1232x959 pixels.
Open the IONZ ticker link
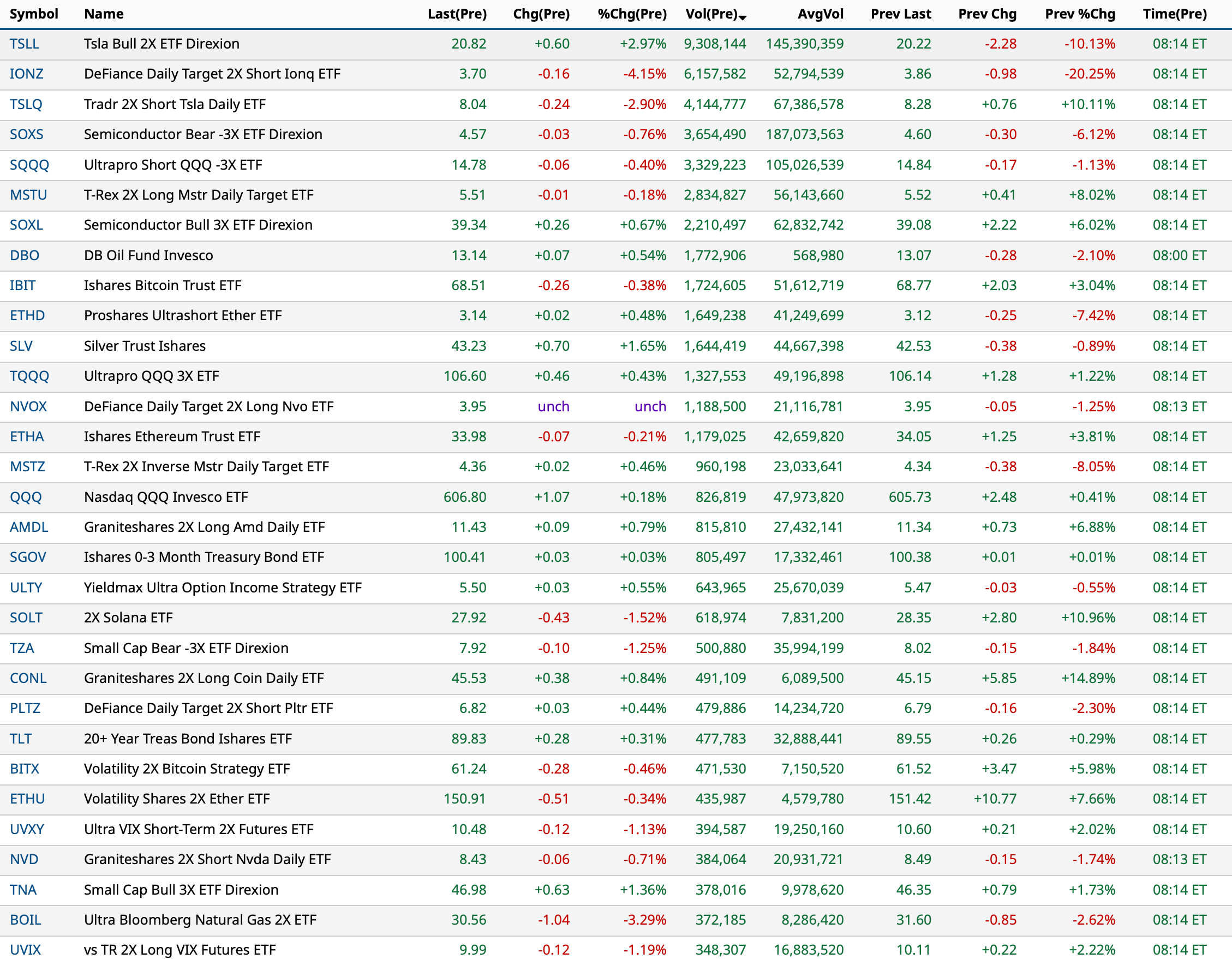26,74
